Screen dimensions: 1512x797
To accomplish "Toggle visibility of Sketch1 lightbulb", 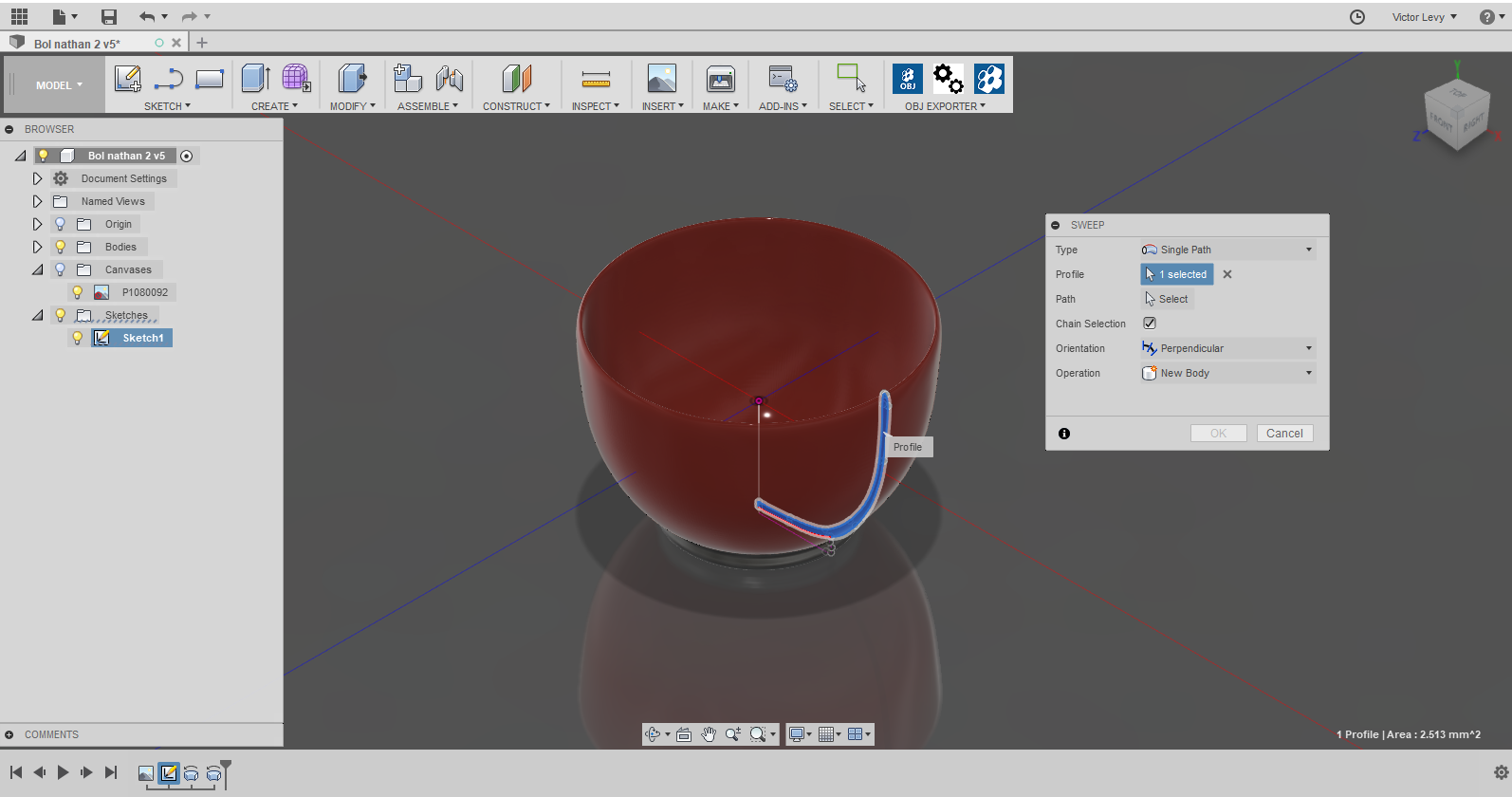I will click(x=78, y=338).
